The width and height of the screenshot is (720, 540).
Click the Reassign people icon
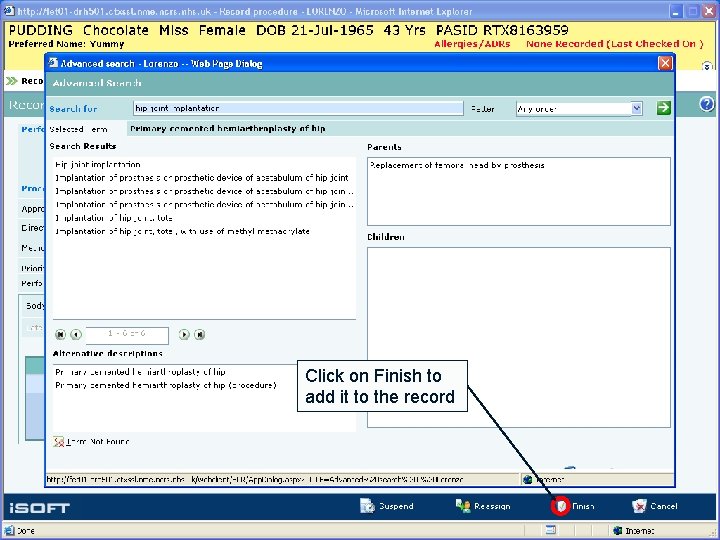click(463, 506)
